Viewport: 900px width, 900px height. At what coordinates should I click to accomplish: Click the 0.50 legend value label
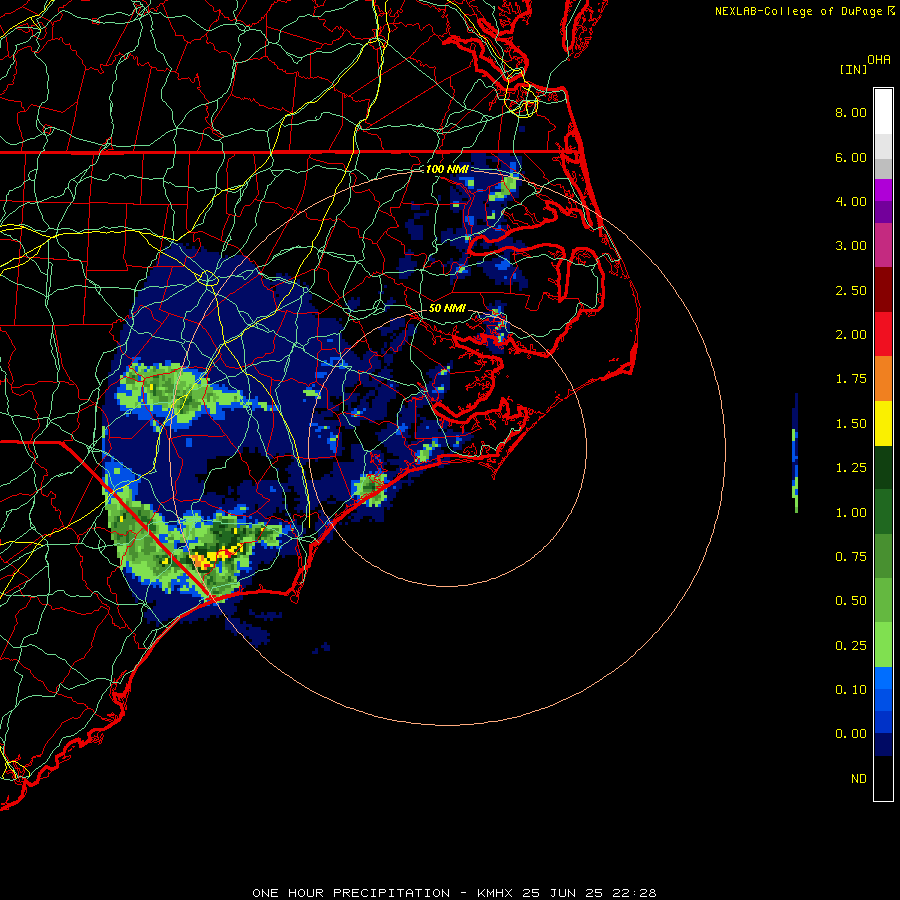pyautogui.click(x=851, y=601)
